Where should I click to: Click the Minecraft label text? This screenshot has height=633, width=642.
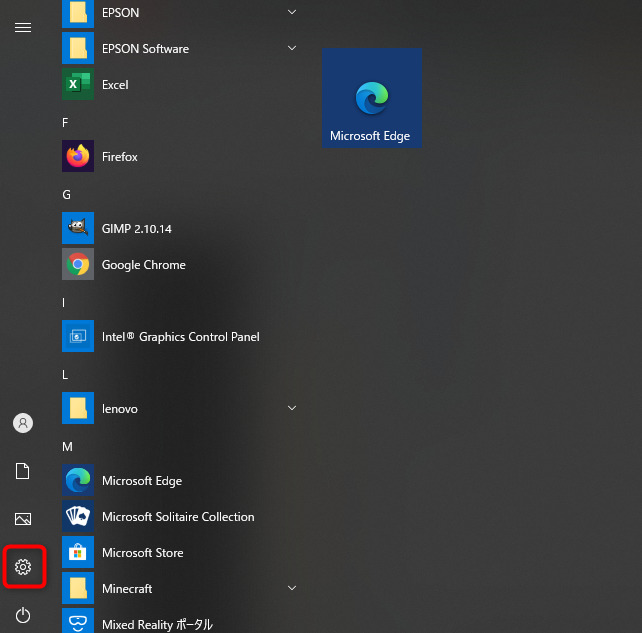click(127, 589)
